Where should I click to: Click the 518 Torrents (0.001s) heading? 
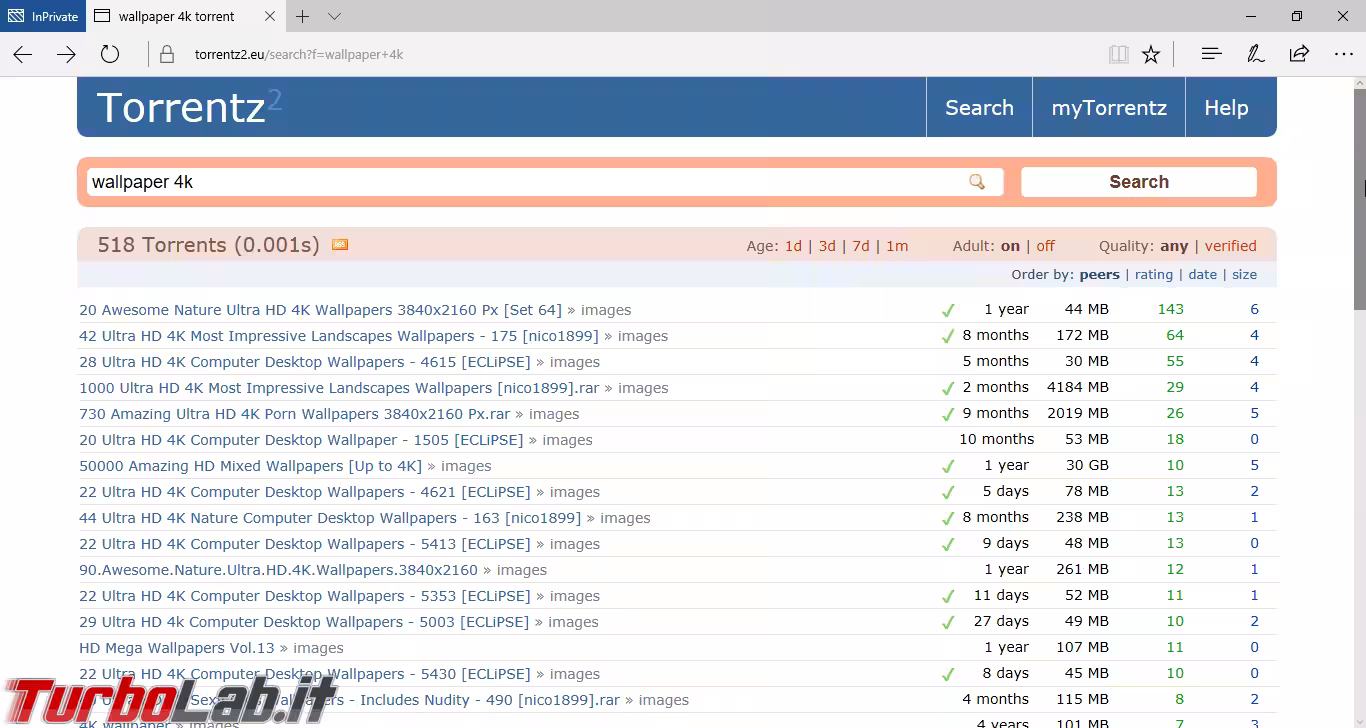point(208,245)
